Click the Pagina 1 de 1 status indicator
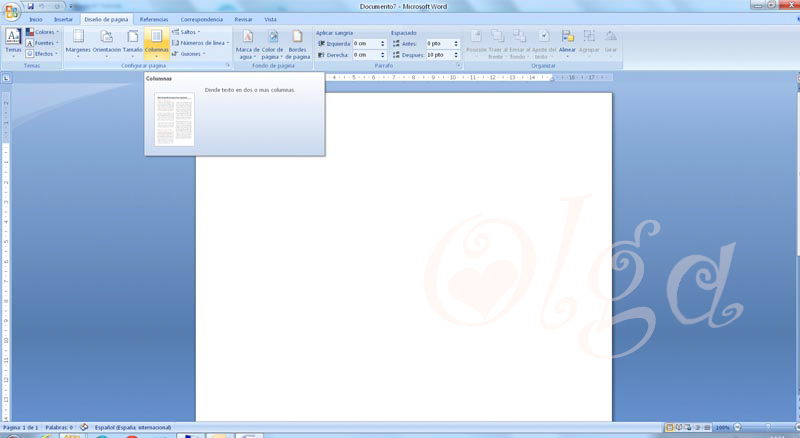The height and width of the screenshot is (438, 800). (x=20, y=427)
